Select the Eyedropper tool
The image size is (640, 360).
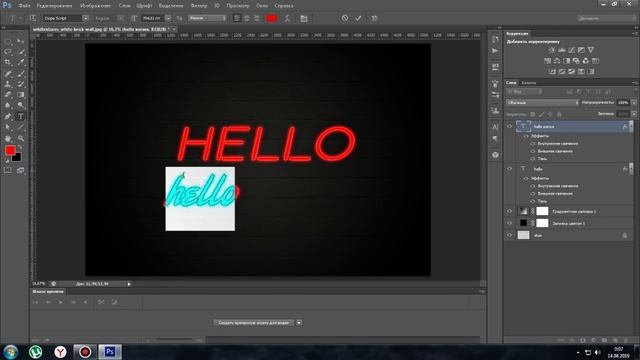click(x=20, y=62)
